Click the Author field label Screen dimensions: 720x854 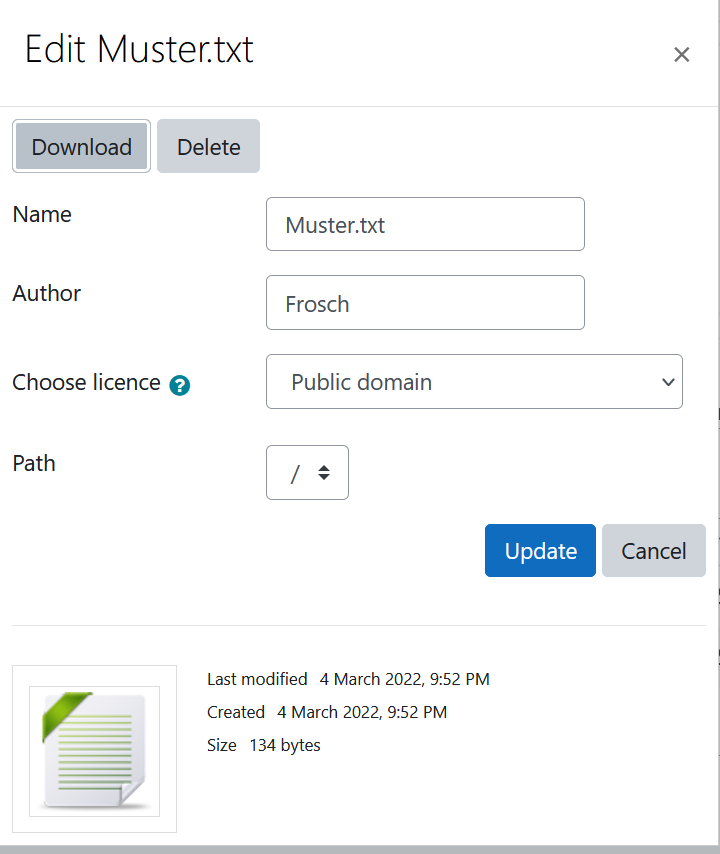[x=47, y=294]
